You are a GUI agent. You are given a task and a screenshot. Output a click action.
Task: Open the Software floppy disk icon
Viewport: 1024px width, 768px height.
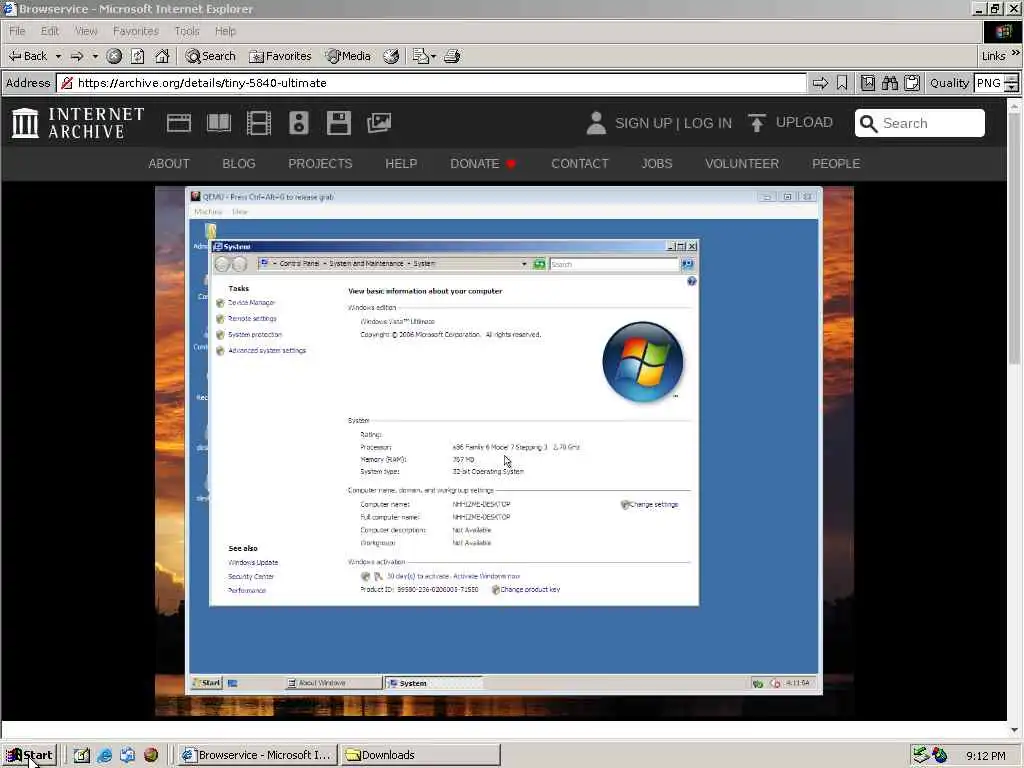click(x=339, y=123)
